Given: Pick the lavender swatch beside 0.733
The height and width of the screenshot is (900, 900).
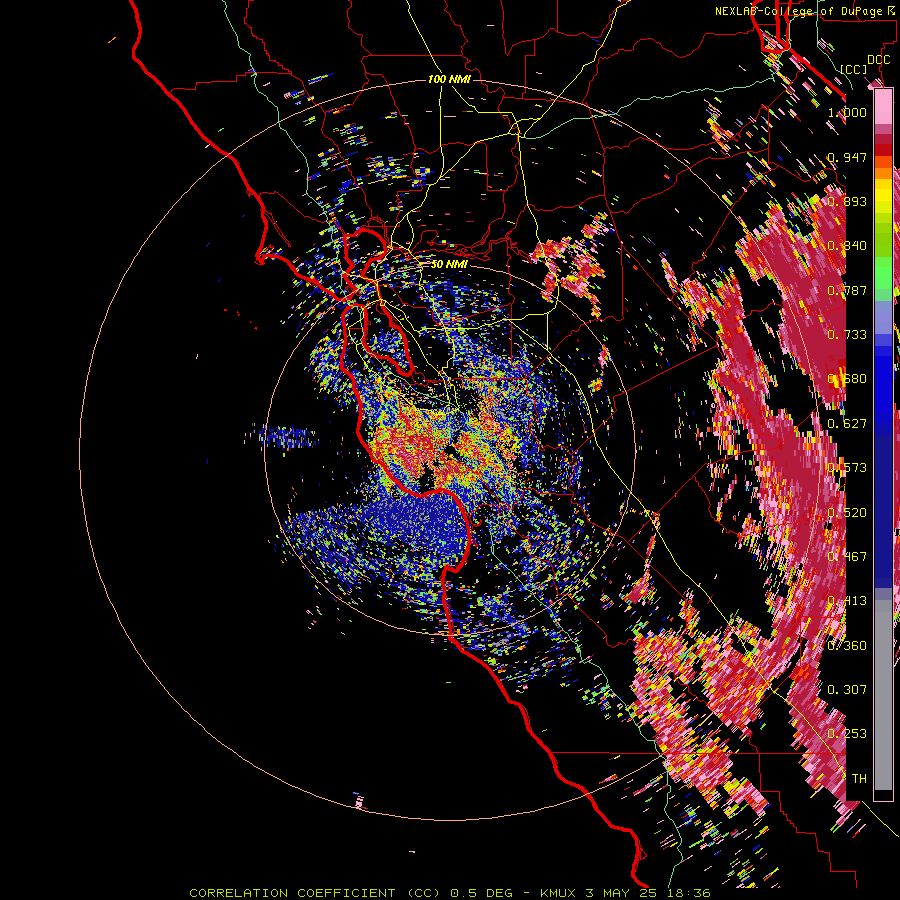Looking at the screenshot, I should tap(883, 317).
